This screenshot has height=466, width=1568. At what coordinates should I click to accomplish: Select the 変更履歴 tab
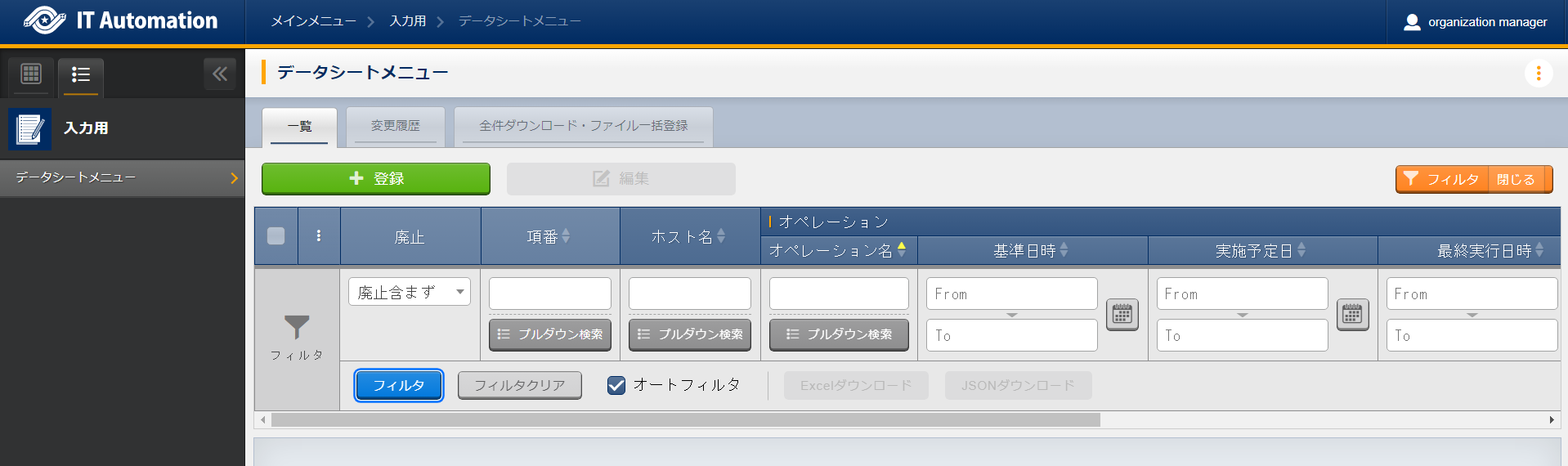coord(396,127)
